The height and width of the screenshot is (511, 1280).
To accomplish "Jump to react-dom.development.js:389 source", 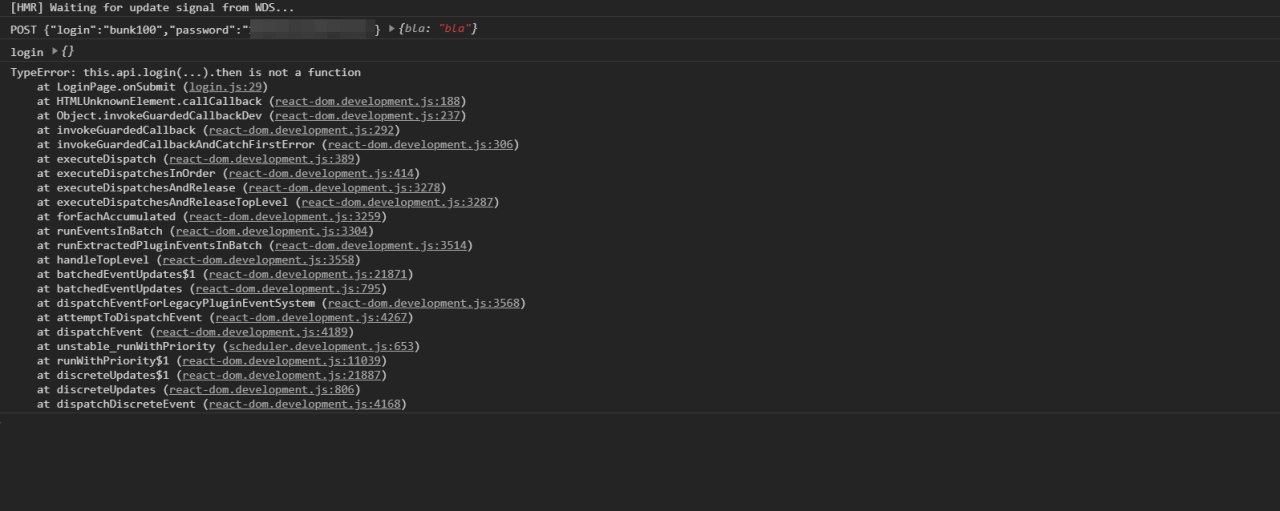I will 262,159.
